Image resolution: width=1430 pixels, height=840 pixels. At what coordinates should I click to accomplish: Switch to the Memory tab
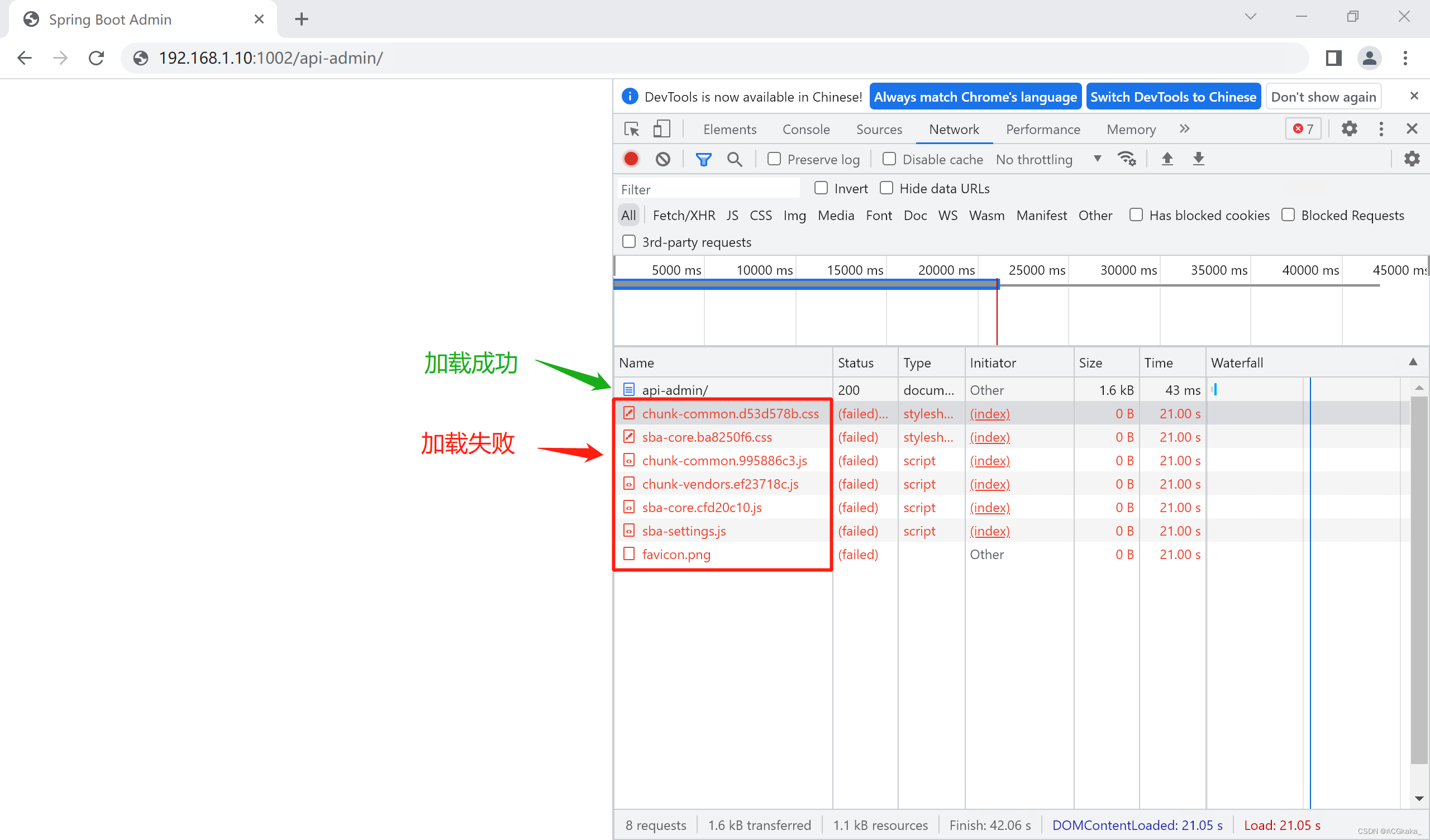click(x=1131, y=130)
